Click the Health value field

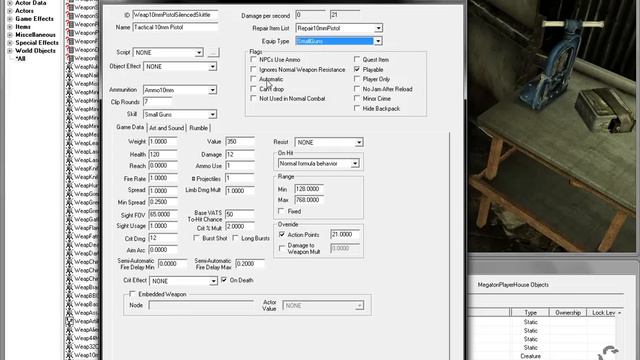[163, 155]
